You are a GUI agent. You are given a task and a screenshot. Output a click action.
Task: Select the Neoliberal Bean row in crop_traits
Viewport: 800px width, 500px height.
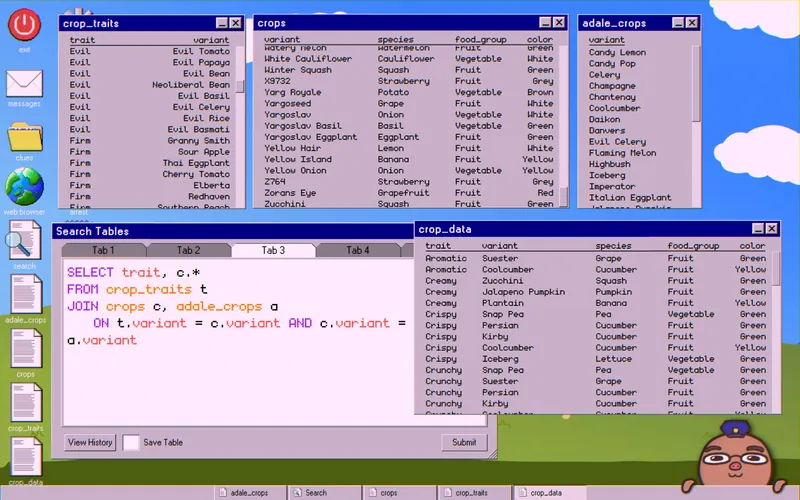pos(150,85)
